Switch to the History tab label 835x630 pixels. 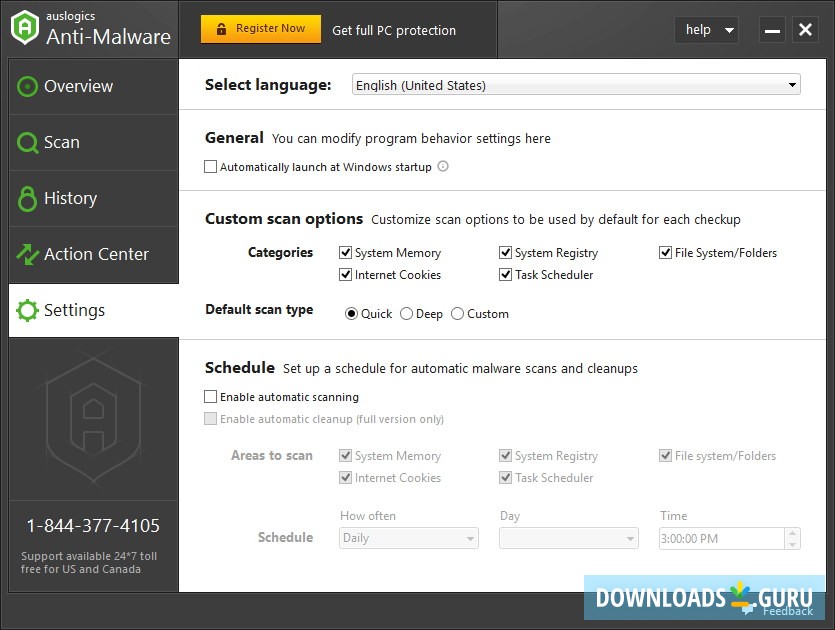[70, 198]
